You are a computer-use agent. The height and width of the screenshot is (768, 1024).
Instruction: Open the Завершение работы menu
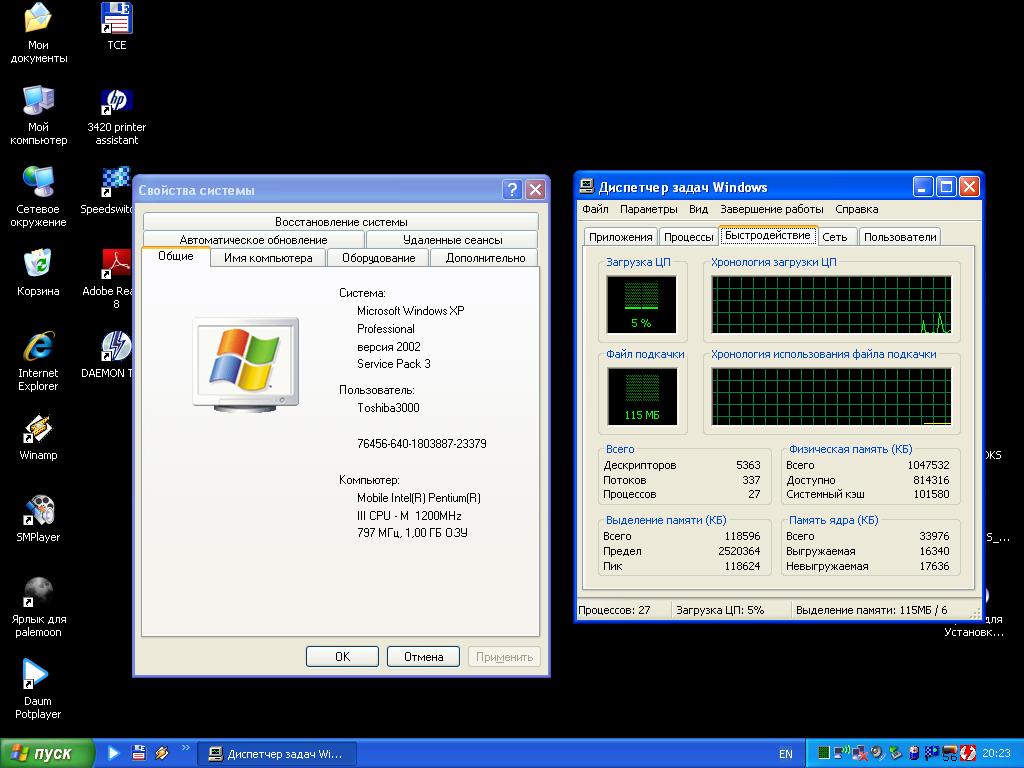(x=771, y=209)
